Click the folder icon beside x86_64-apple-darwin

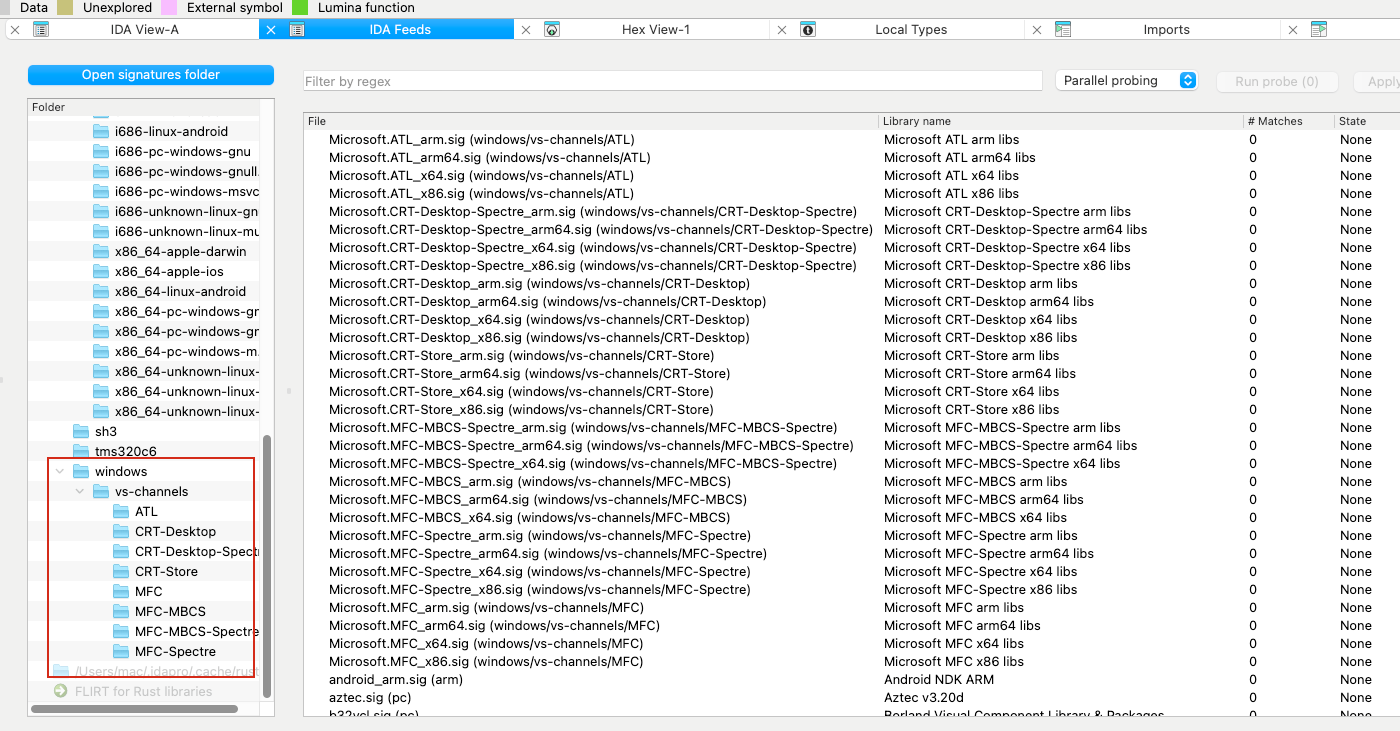[101, 251]
